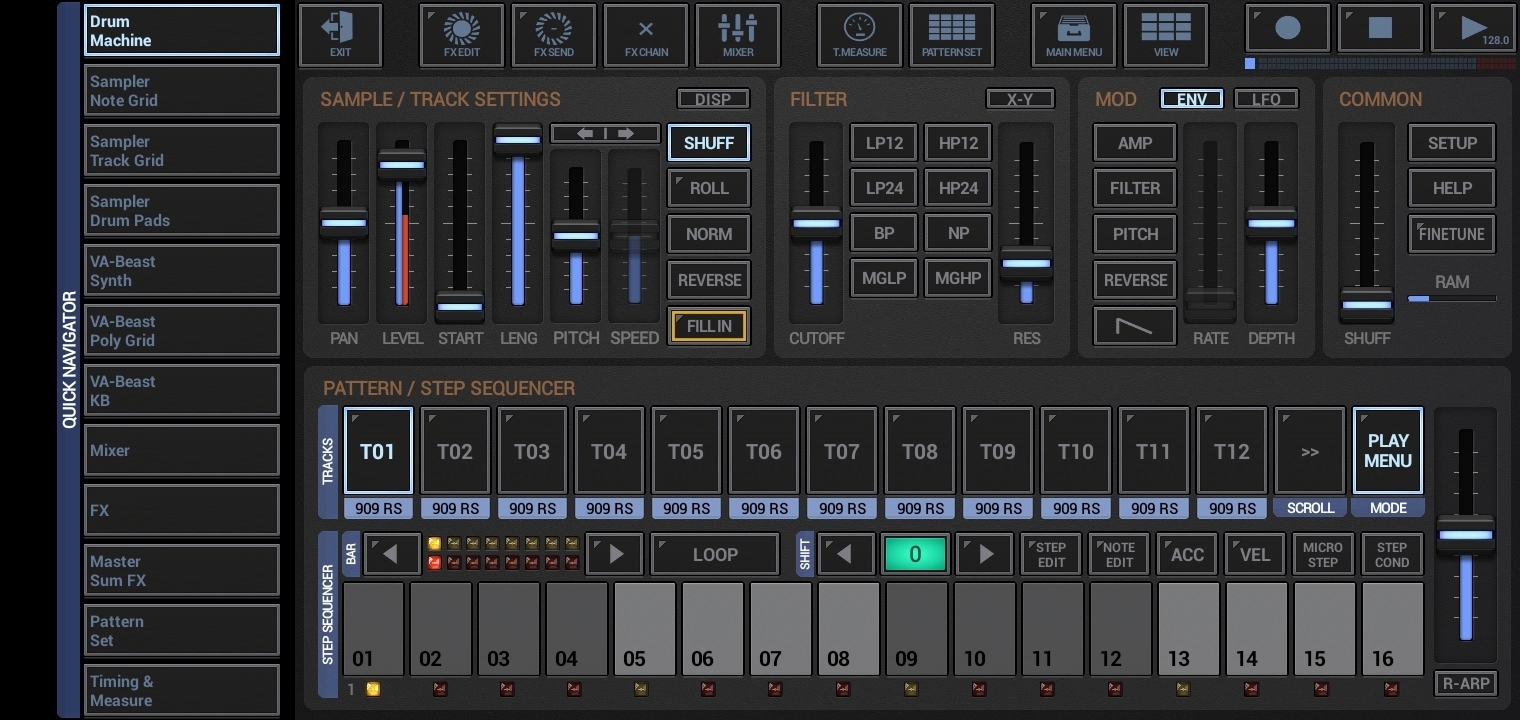Open Sampler Drum Pads in Quick Navigator
This screenshot has width=1520, height=720.
[x=182, y=211]
